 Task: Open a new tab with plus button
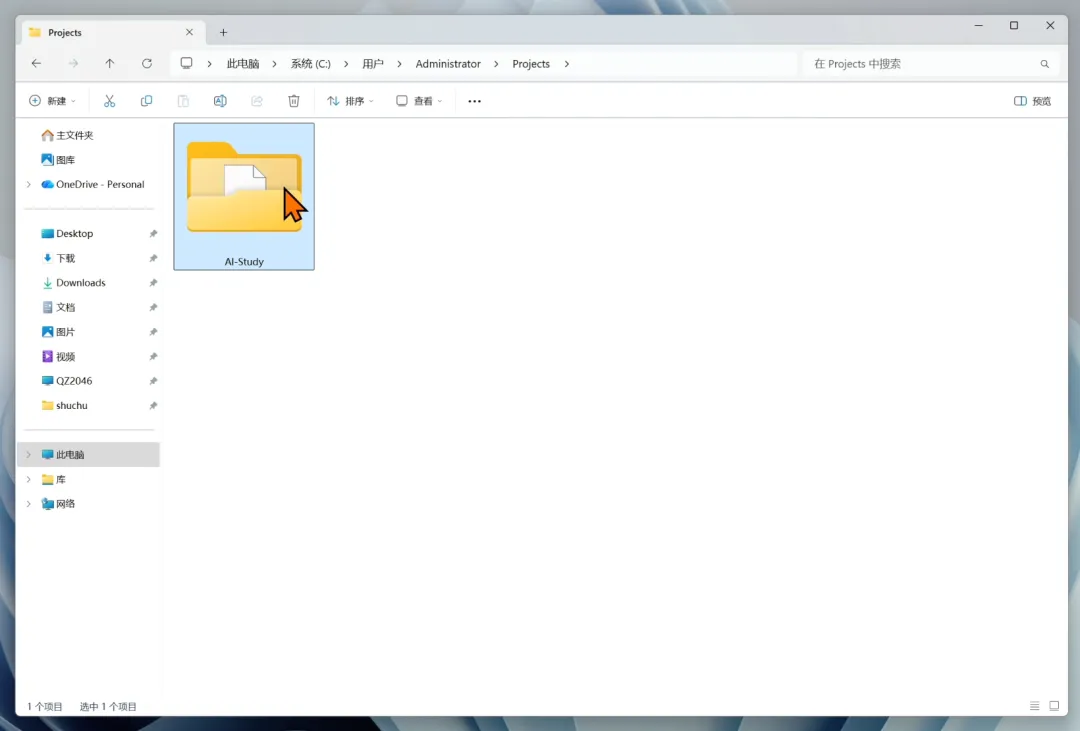[x=223, y=32]
